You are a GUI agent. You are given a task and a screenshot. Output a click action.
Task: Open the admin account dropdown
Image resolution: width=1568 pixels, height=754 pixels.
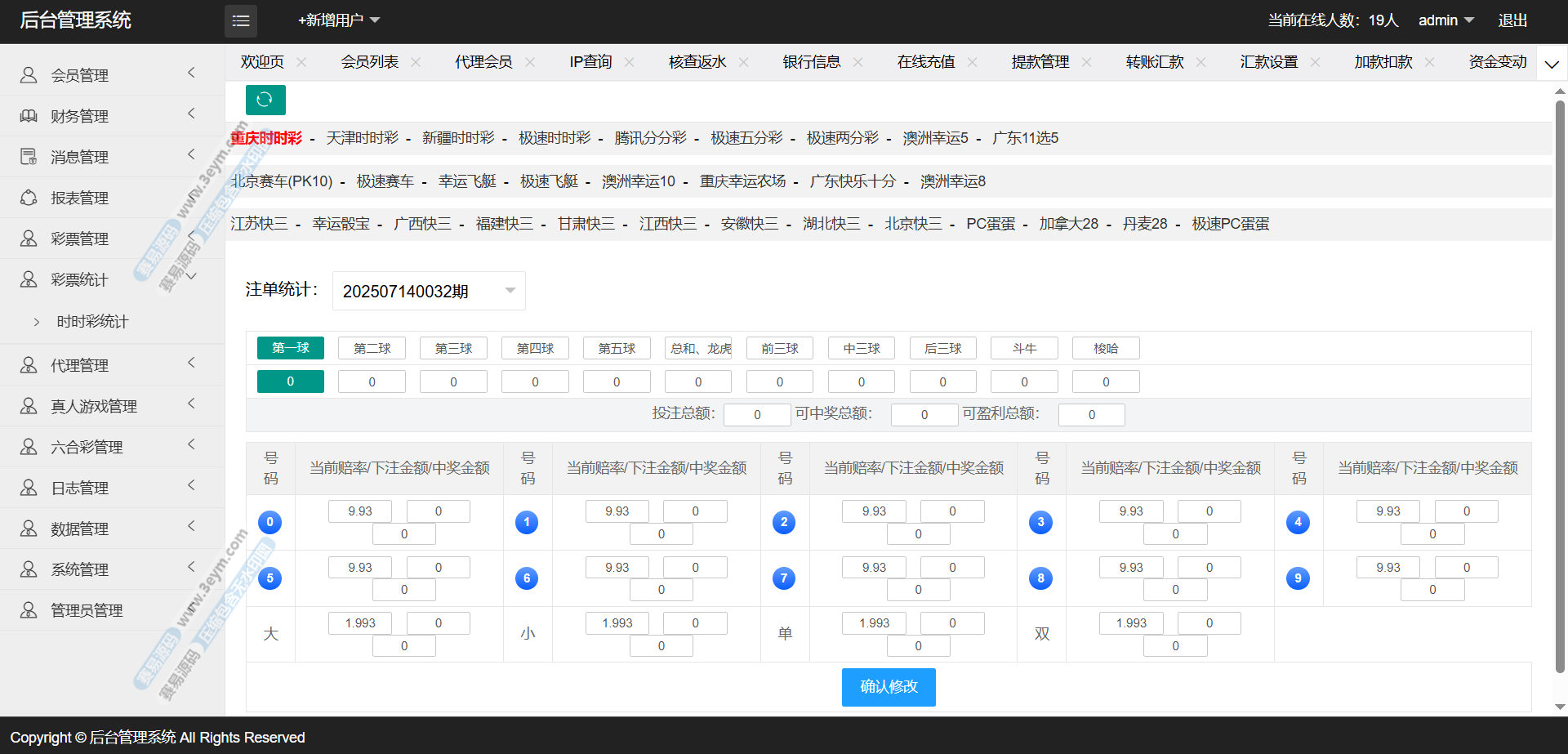pyautogui.click(x=1445, y=20)
